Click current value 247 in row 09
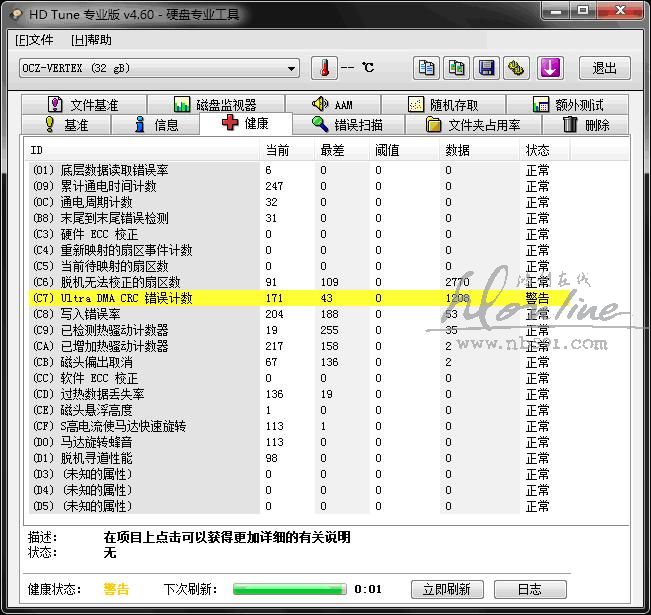 274,186
